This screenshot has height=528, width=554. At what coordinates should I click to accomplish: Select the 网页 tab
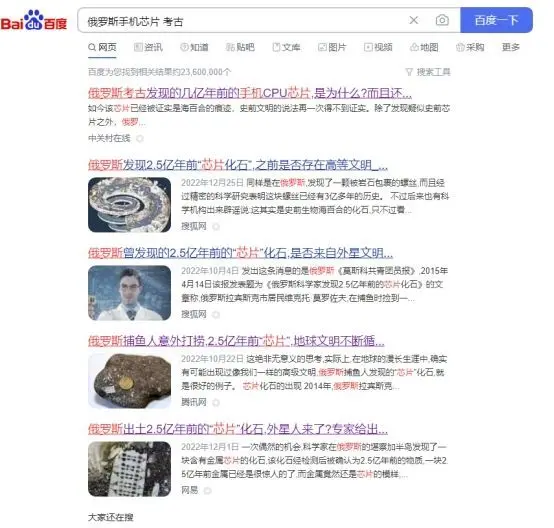pyautogui.click(x=102, y=47)
